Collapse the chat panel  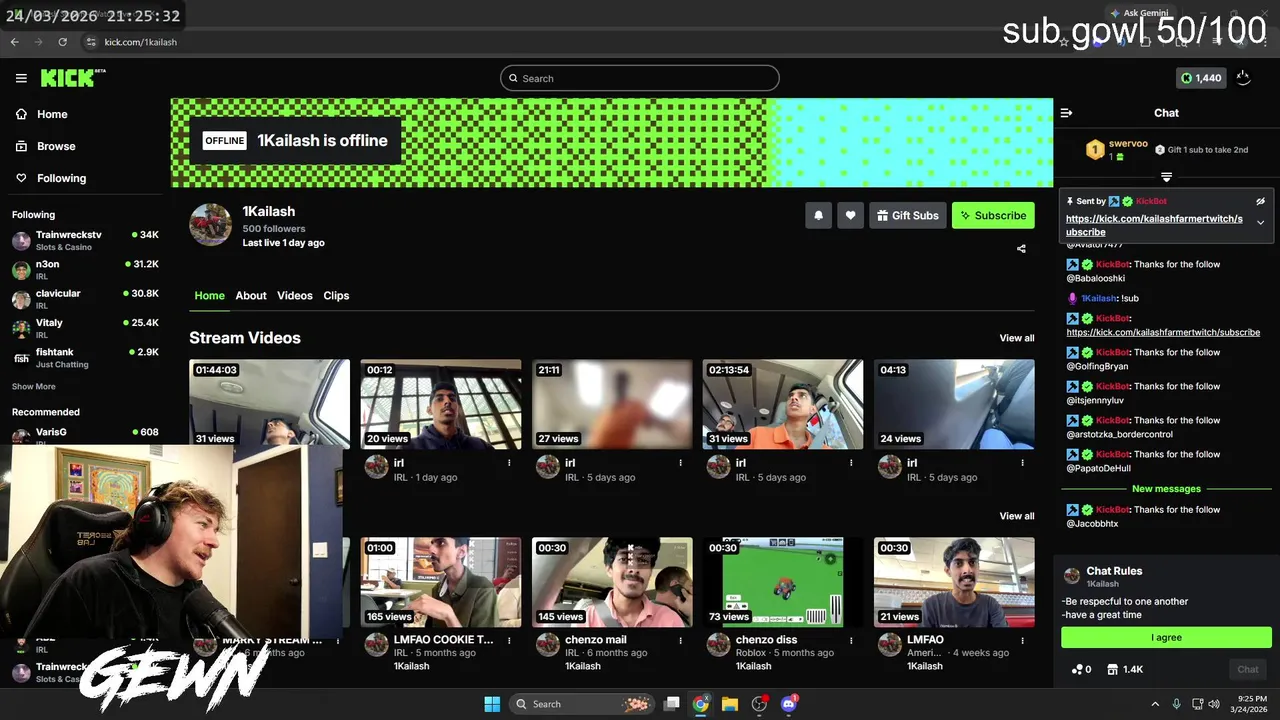[1066, 113]
